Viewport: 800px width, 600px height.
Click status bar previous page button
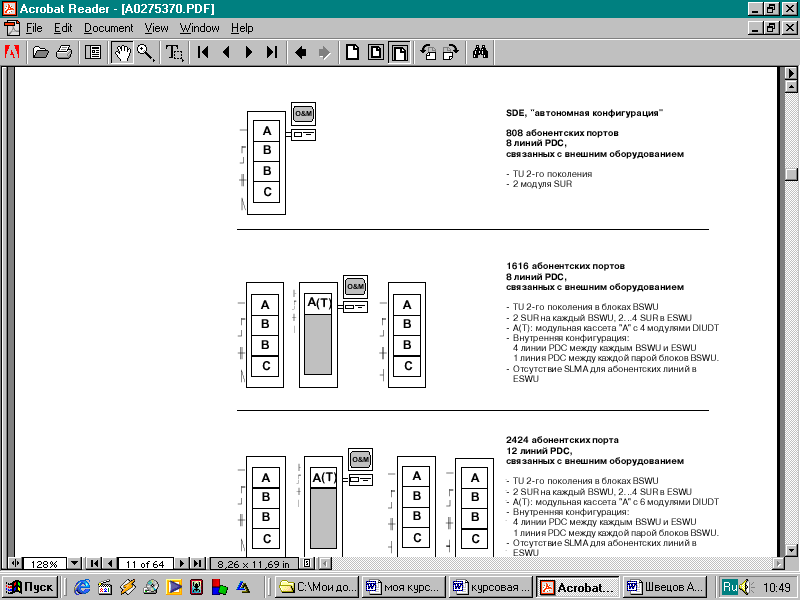(109, 564)
